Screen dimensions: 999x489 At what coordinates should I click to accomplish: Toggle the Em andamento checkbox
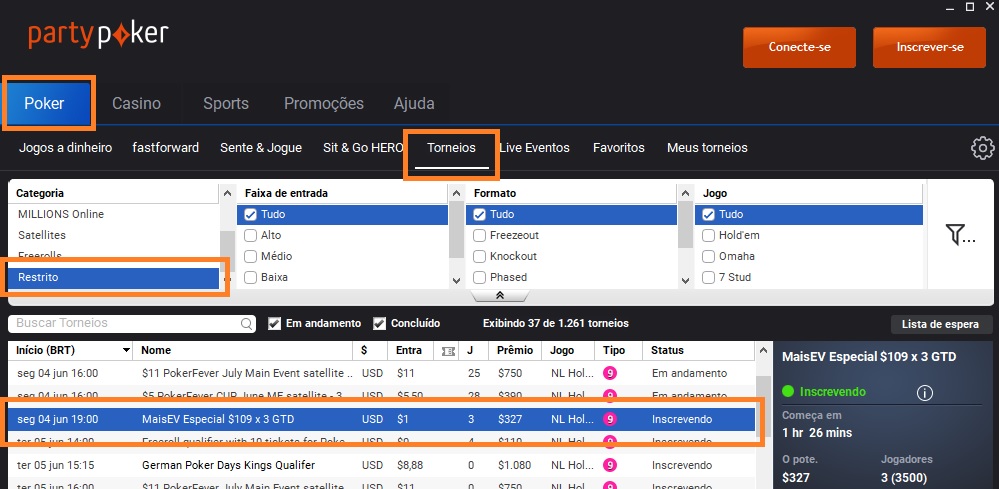[x=274, y=323]
